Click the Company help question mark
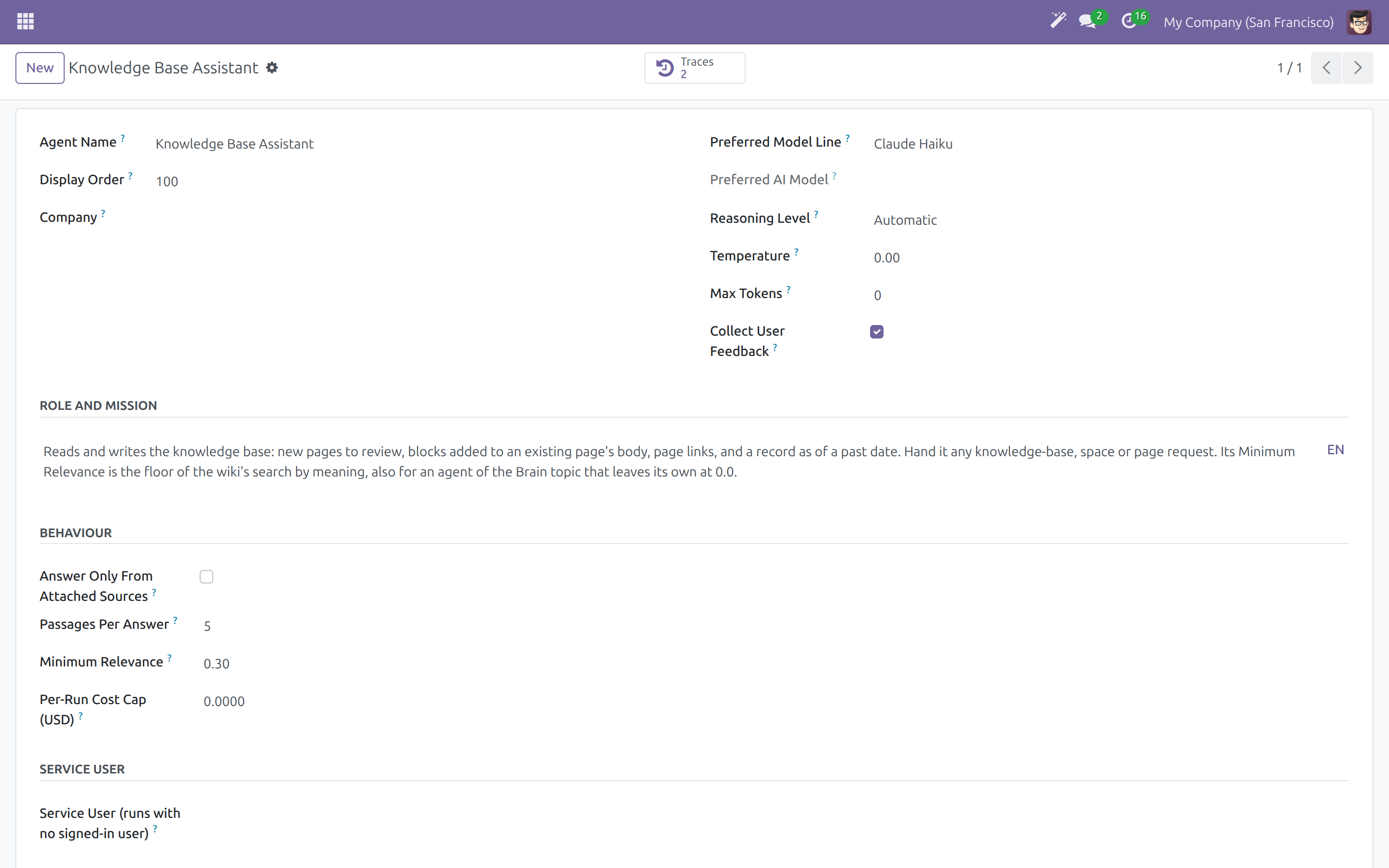Image resolution: width=1389 pixels, height=868 pixels. (x=103, y=213)
